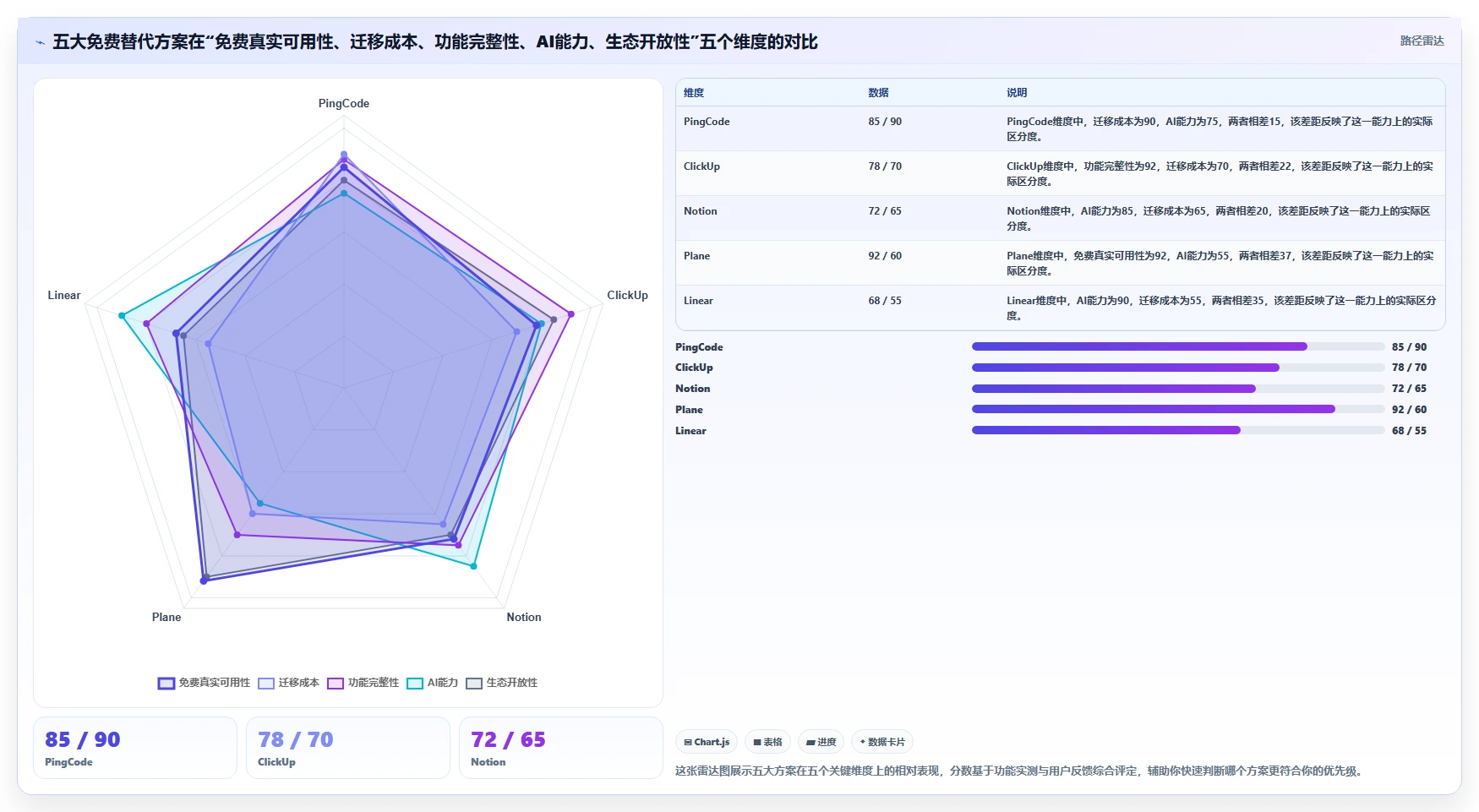Click the PingCode progress bar
The width and height of the screenshot is (1479, 812).
[x=1177, y=346]
